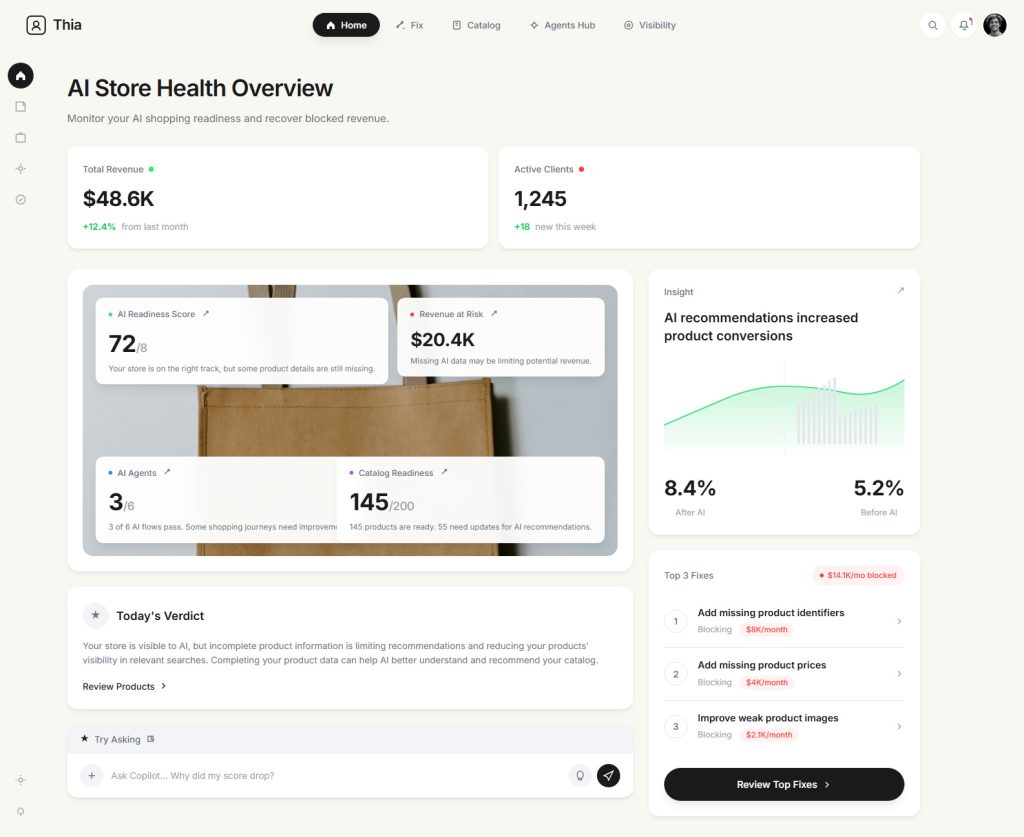Click fix number 1 circle badge
Viewport: 1024px width, 837px height.
point(675,621)
